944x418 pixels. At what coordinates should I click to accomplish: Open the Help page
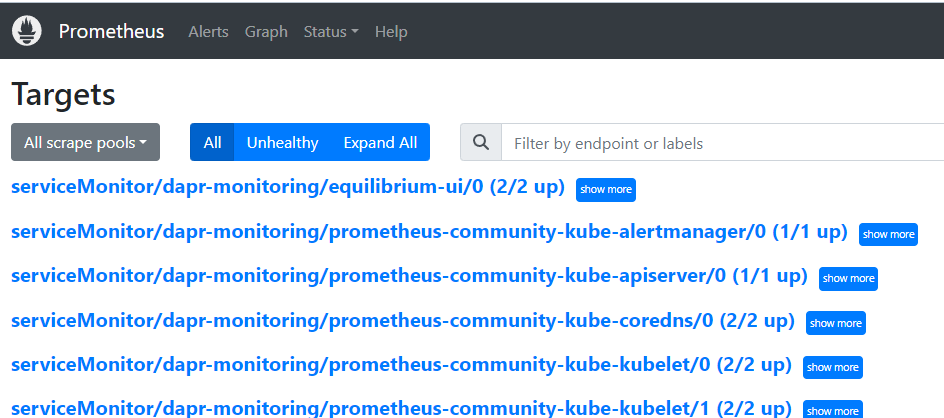pyautogui.click(x=391, y=31)
